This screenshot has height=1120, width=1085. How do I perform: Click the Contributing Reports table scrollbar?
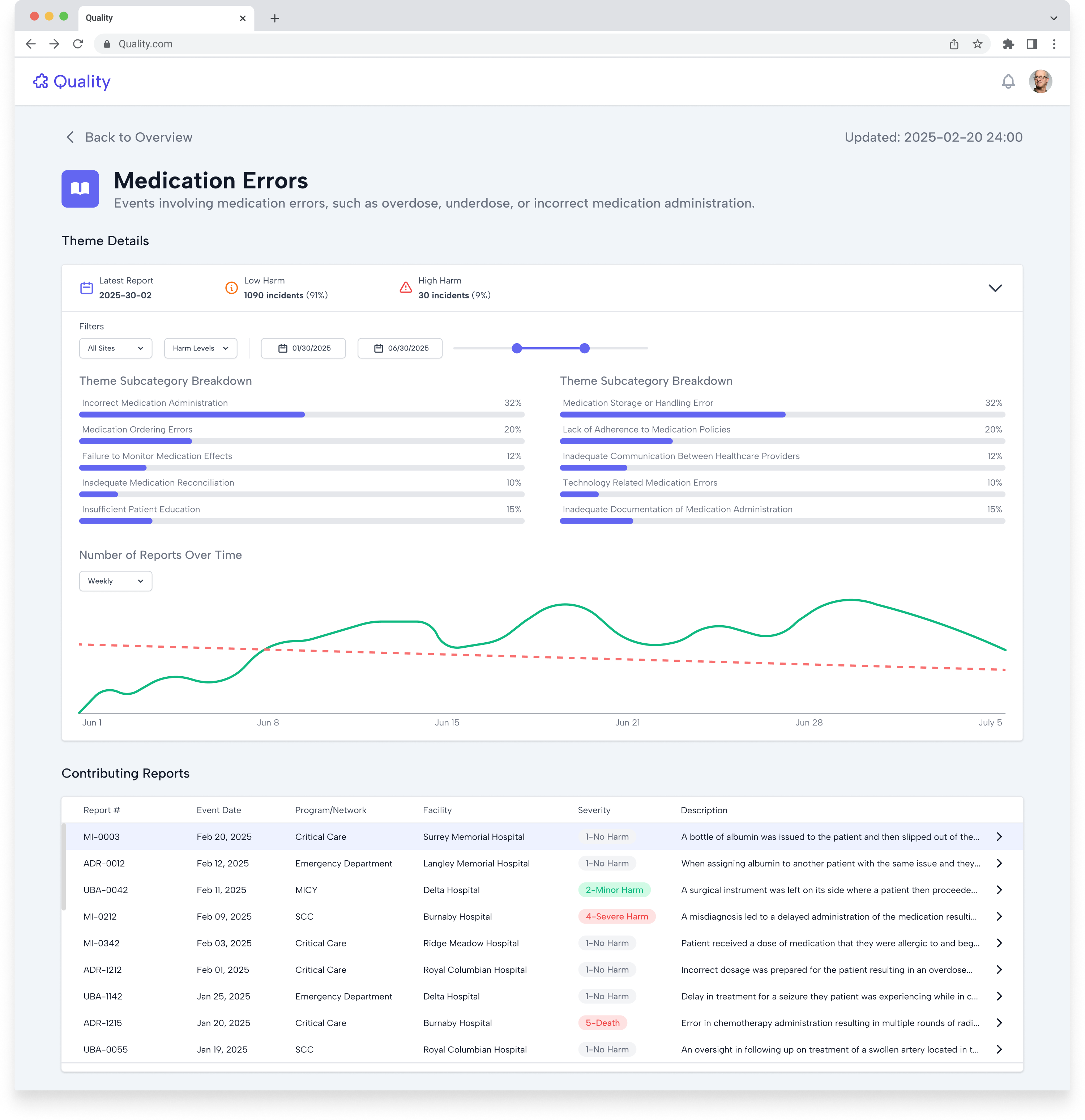[x=64, y=867]
